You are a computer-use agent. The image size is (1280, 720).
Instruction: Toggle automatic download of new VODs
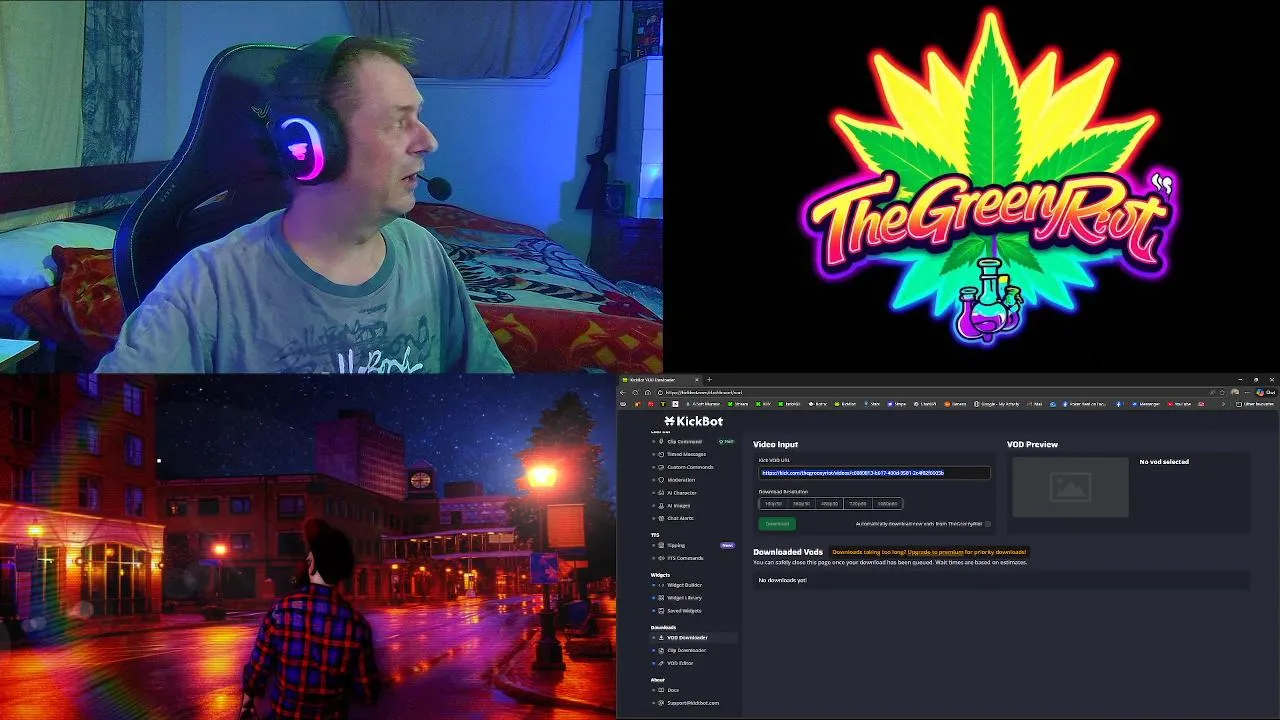point(988,524)
